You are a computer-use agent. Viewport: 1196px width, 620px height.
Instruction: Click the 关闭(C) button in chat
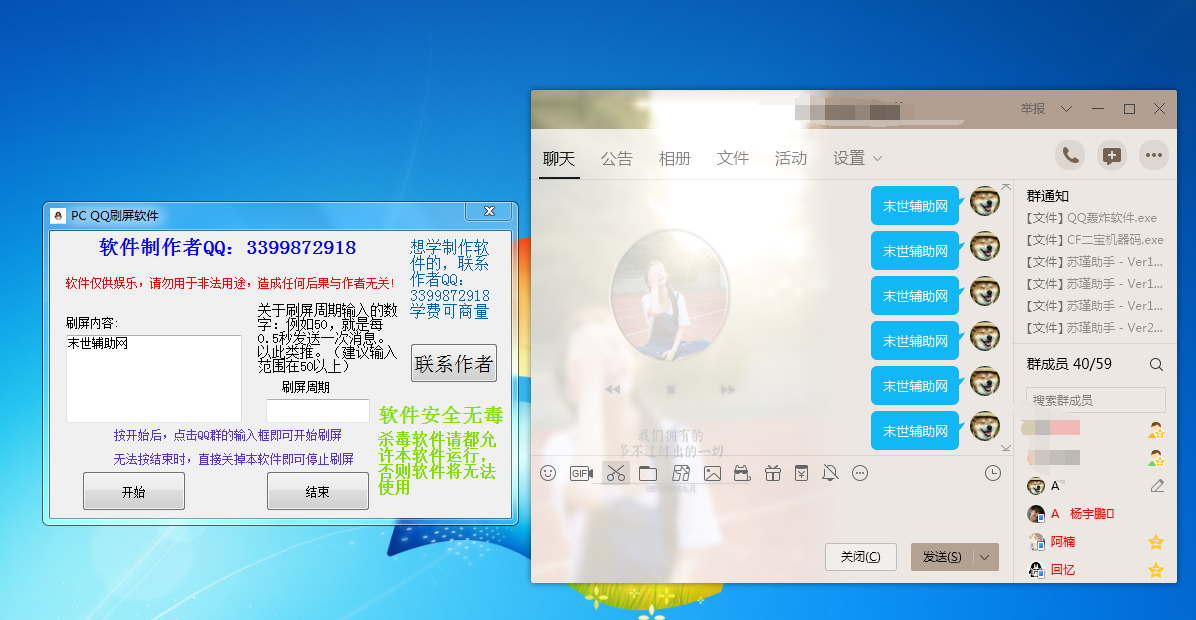point(860,557)
